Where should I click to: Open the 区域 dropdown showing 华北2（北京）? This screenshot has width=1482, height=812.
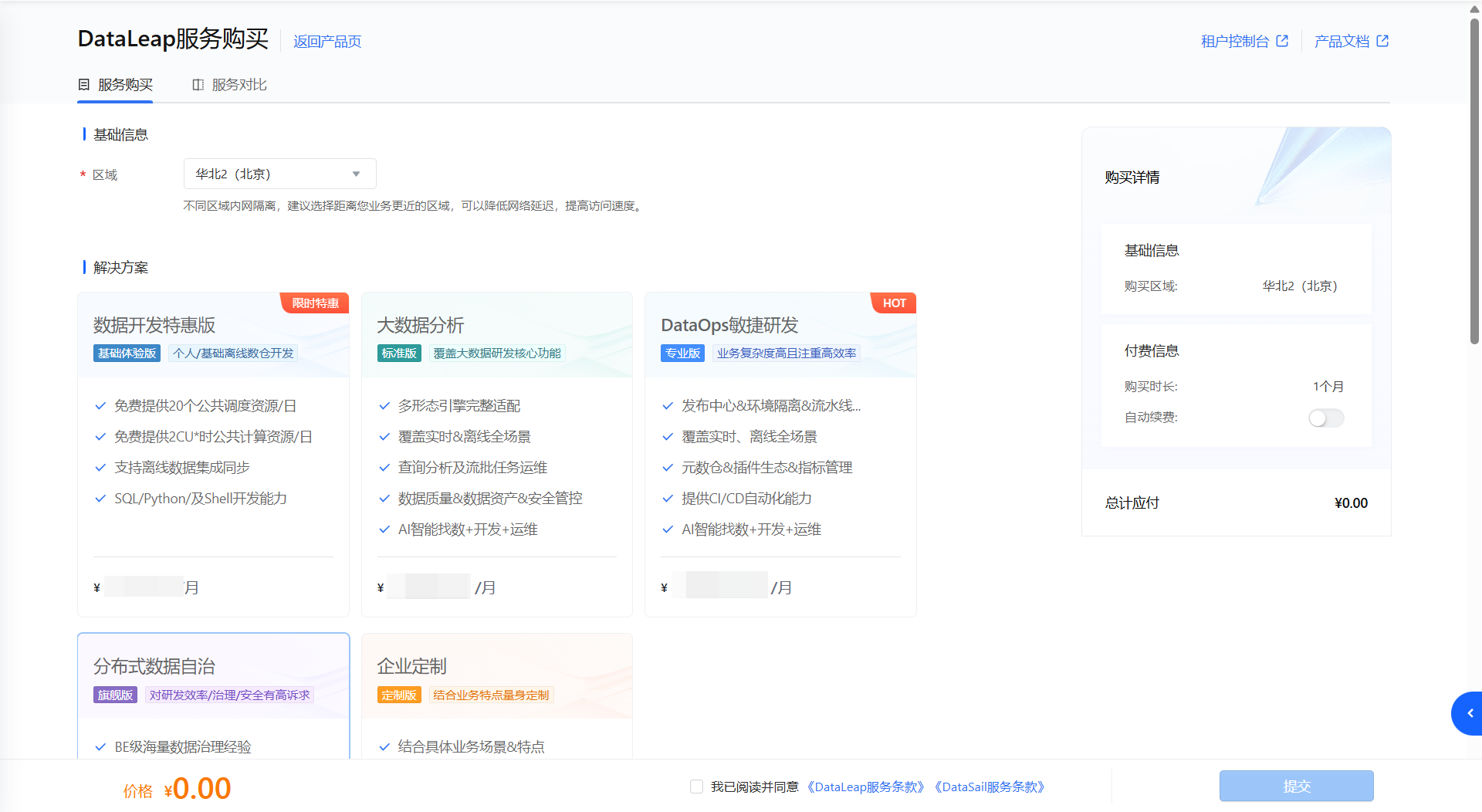pos(279,174)
